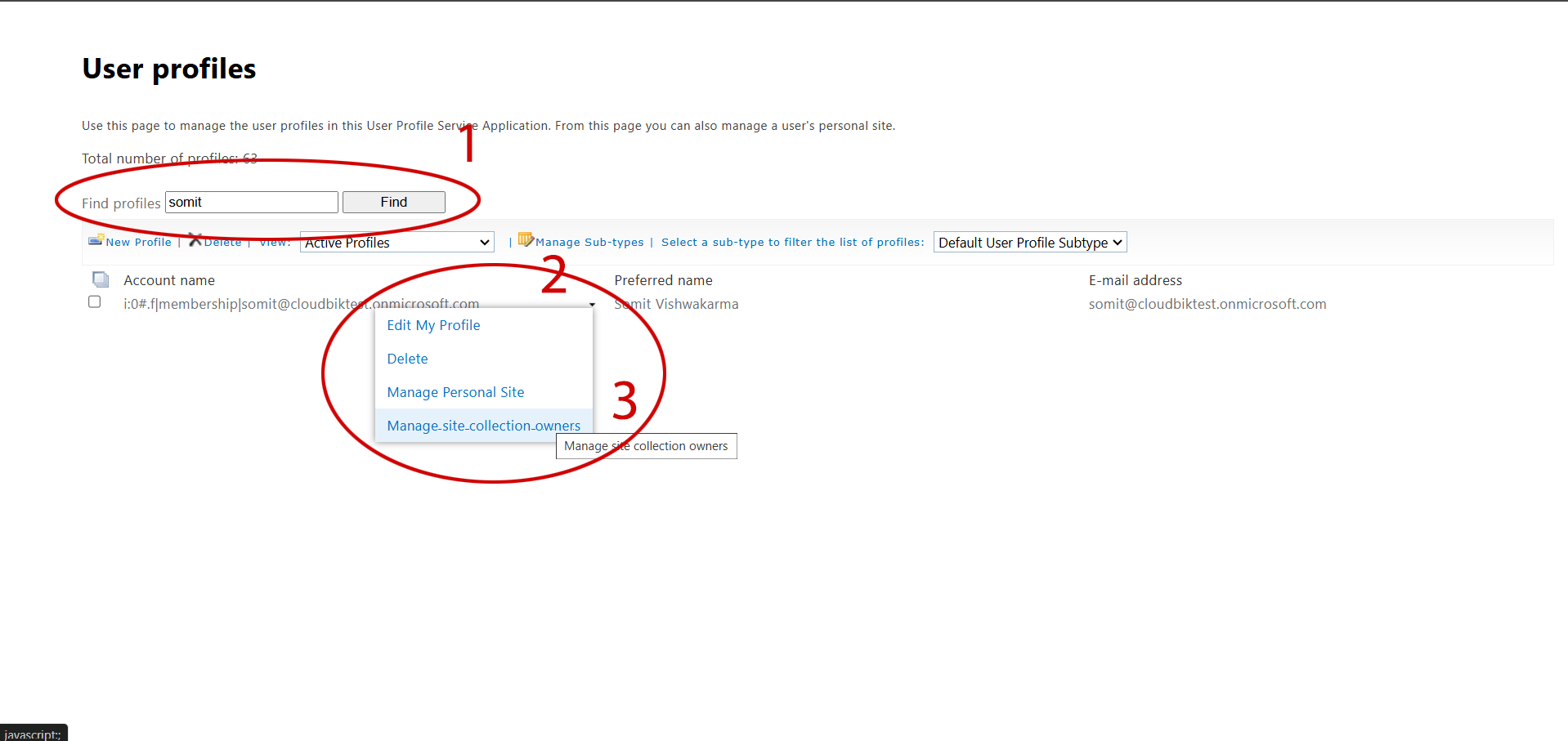Click the Delete X icon in toolbar
1568x741 pixels.
(195, 239)
